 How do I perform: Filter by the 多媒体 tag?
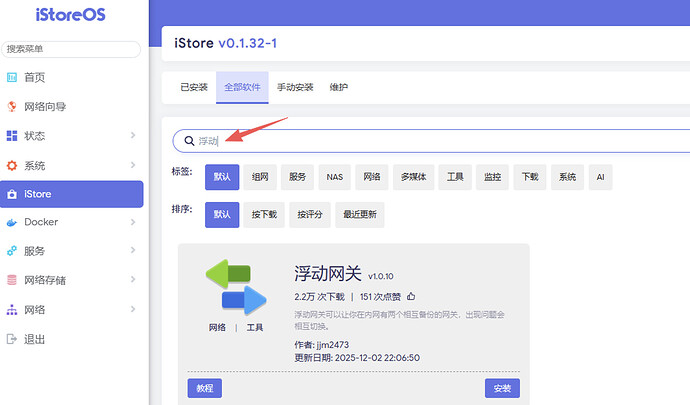[x=414, y=177]
